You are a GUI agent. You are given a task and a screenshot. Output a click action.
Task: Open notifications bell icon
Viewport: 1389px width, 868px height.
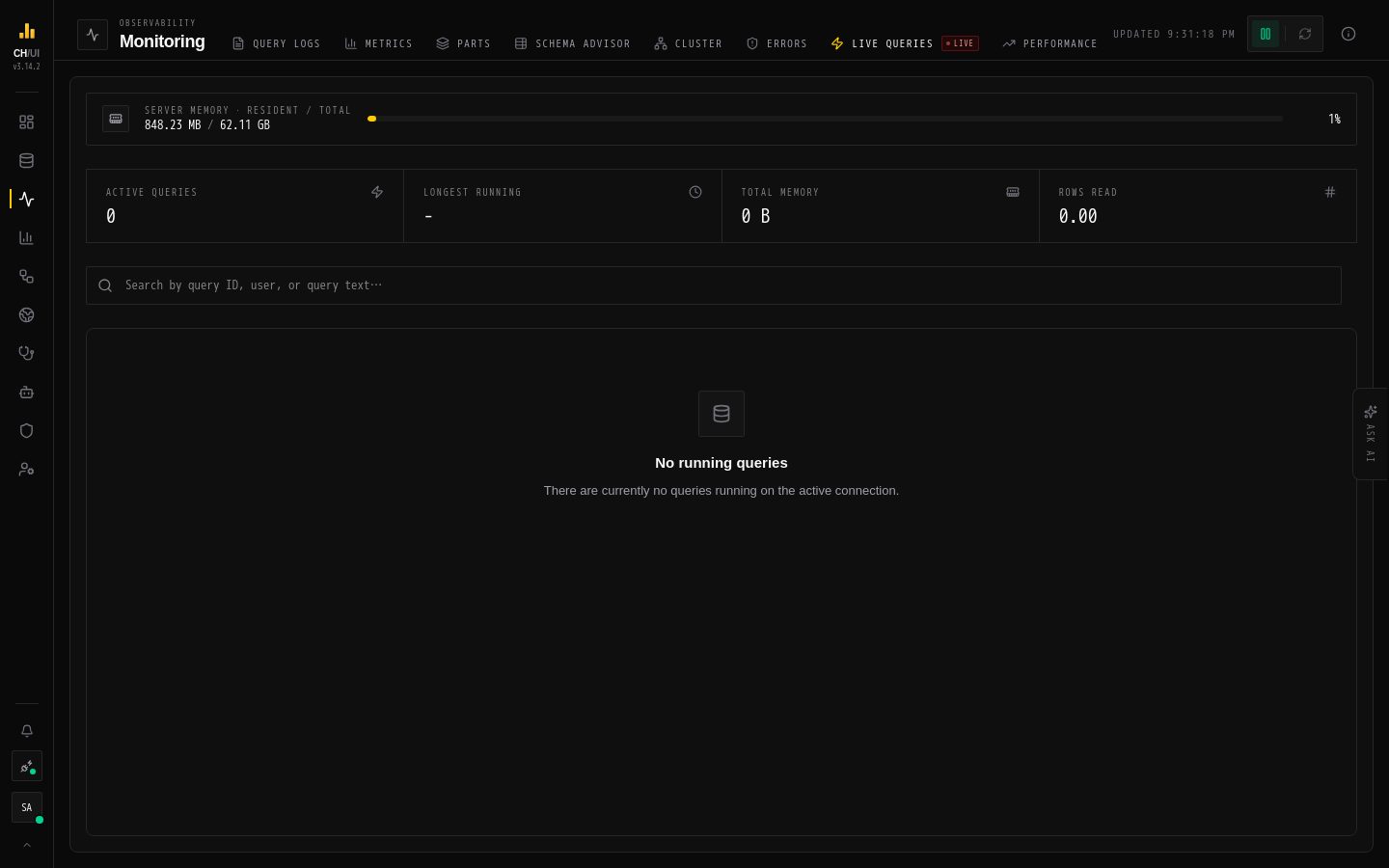point(26,731)
